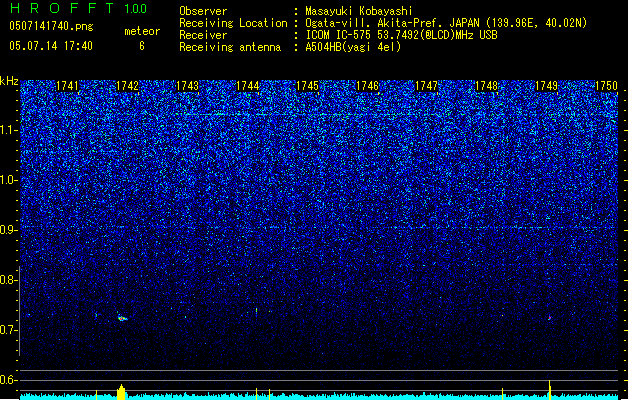629x400 pixels.
Task: Click the meteor count value 6
Action: click(142, 46)
